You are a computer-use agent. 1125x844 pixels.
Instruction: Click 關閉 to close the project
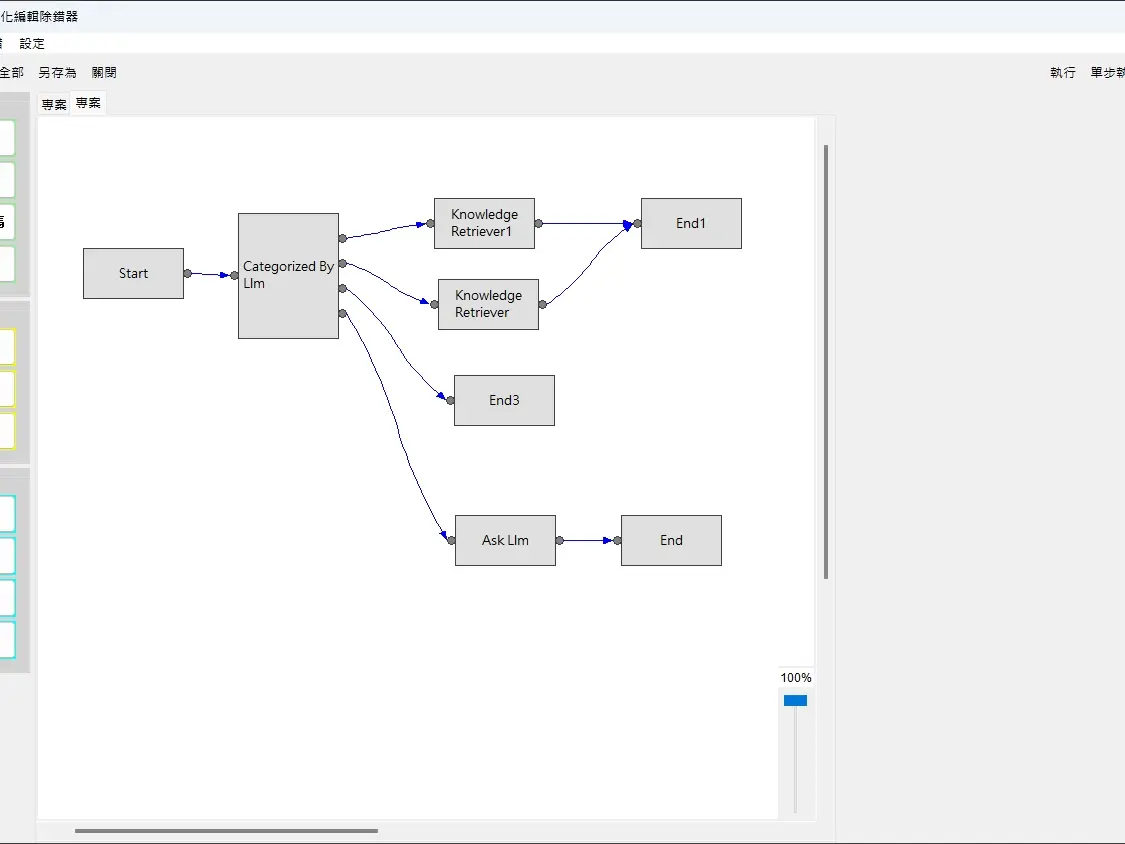104,73
